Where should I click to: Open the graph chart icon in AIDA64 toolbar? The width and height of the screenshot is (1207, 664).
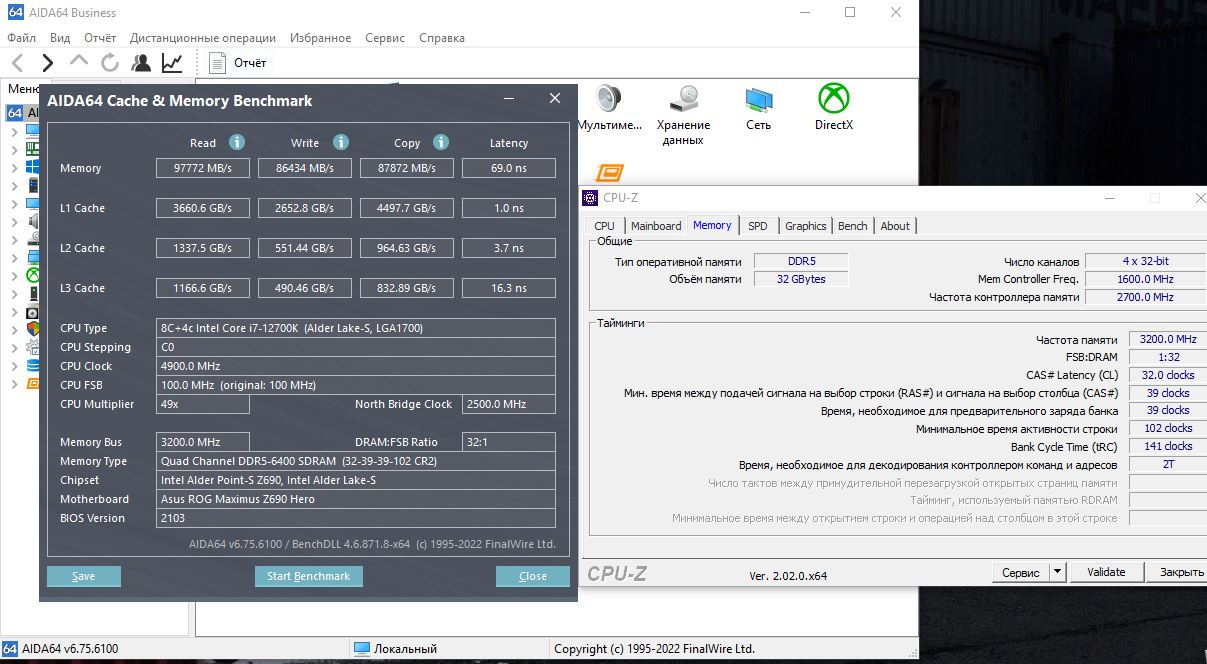click(172, 63)
